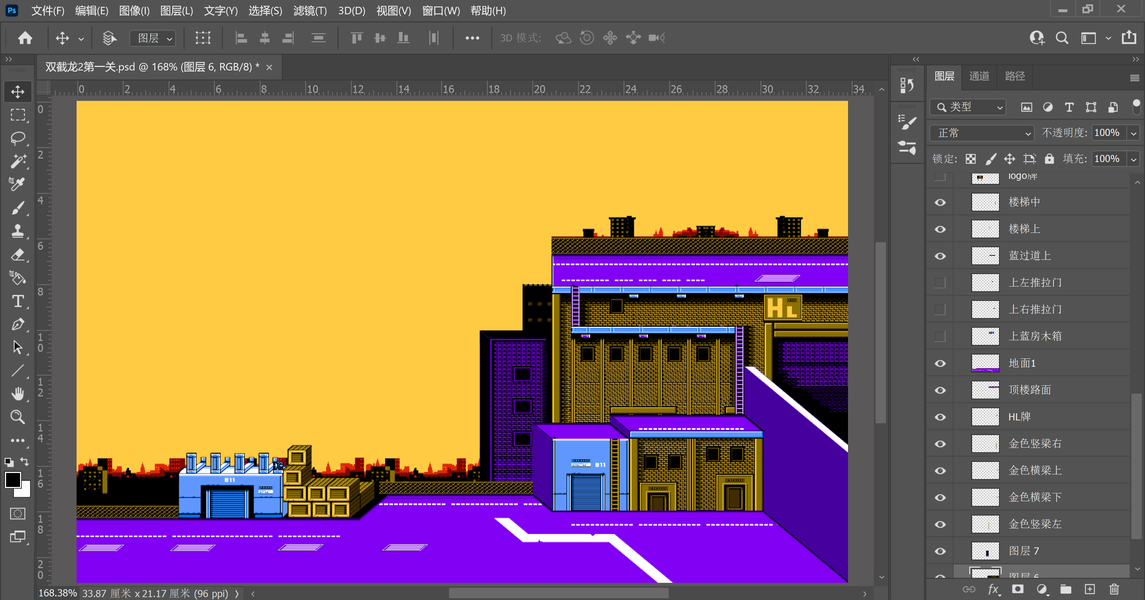The height and width of the screenshot is (600, 1145).
Task: Show the 上左推拉门 layer
Action: pos(940,282)
